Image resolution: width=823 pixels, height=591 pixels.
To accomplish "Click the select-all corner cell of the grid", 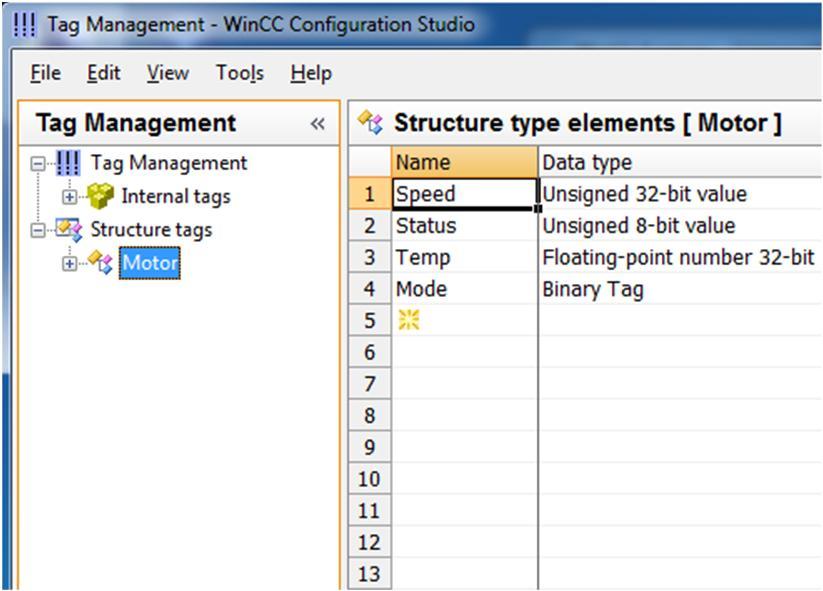I will pyautogui.click(x=370, y=162).
